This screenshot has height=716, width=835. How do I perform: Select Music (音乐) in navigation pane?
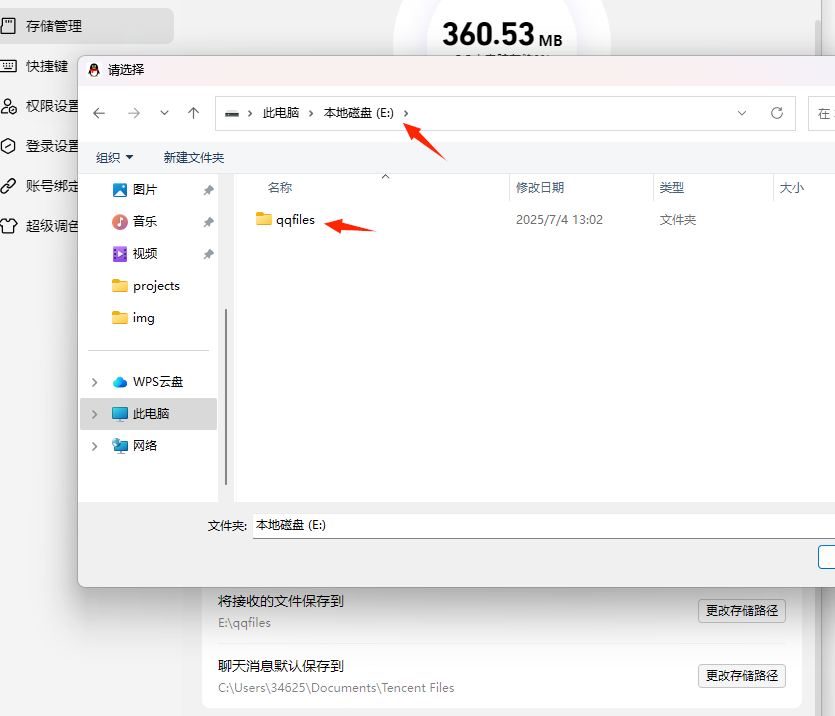point(144,222)
